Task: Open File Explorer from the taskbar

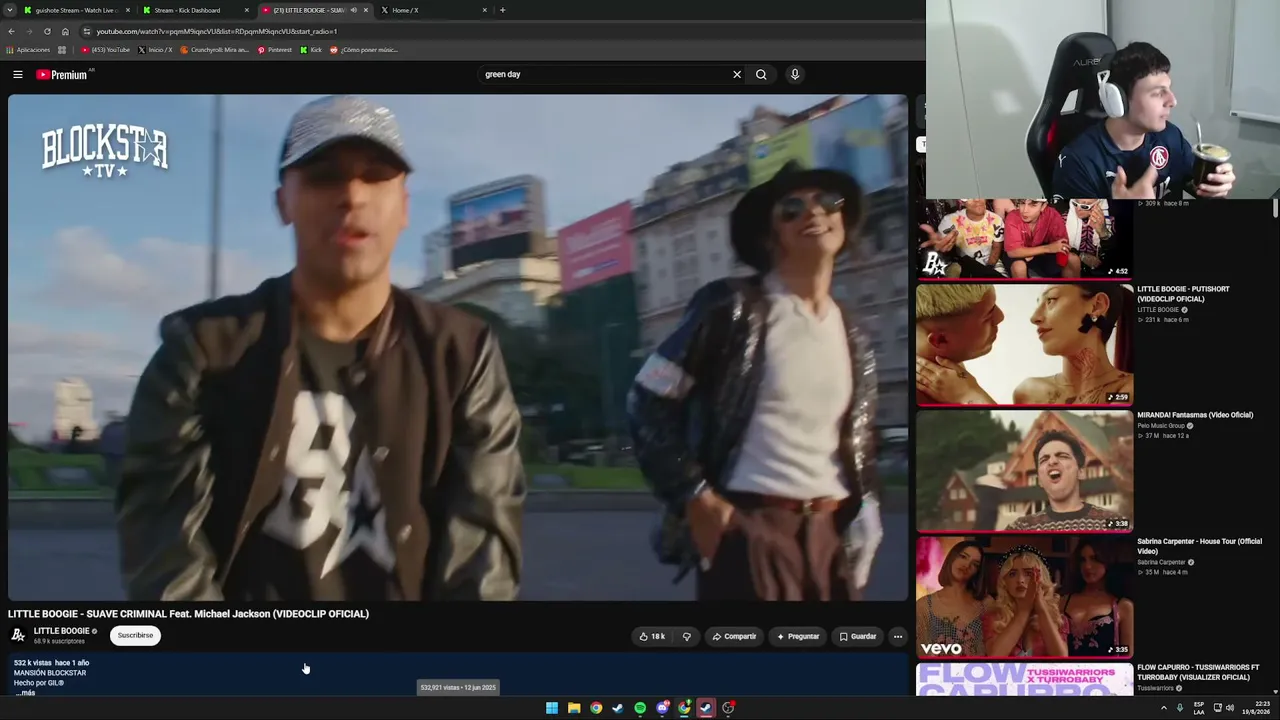Action: click(574, 708)
